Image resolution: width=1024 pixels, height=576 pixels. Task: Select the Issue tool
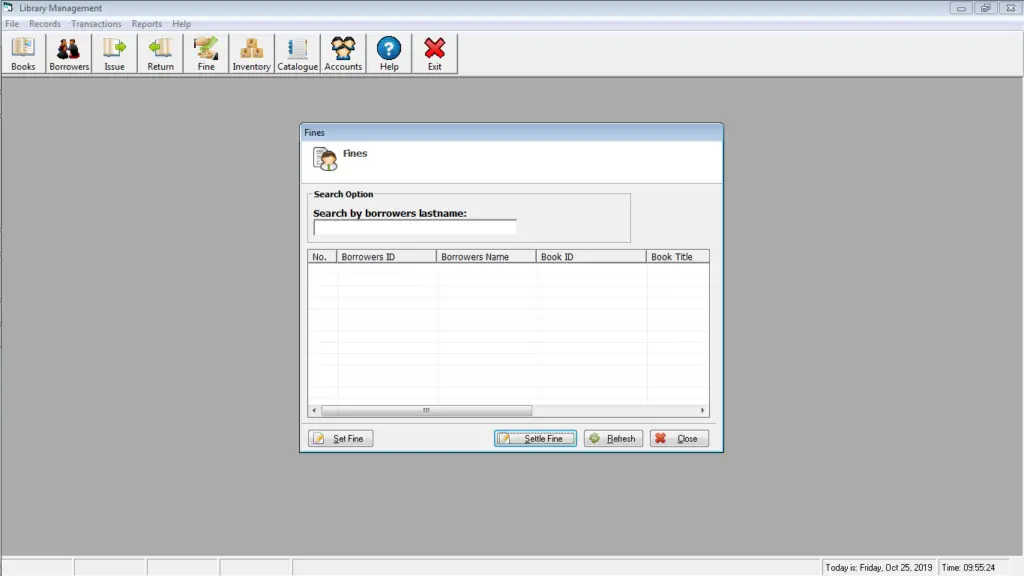114,52
